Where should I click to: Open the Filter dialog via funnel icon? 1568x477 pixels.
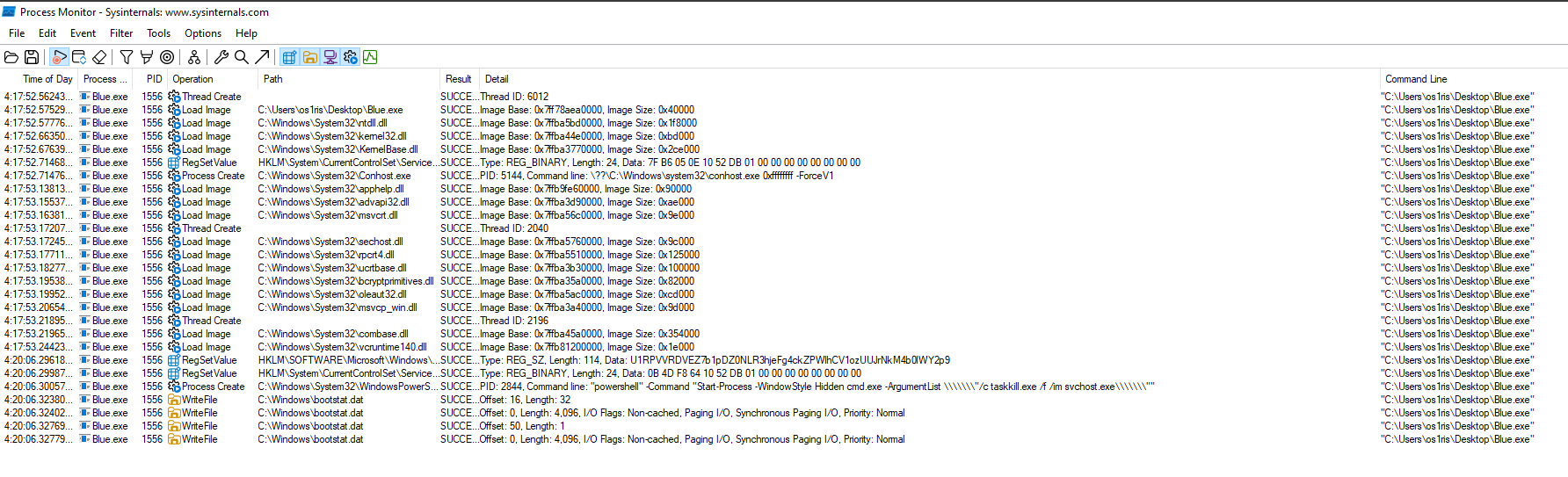click(x=127, y=57)
